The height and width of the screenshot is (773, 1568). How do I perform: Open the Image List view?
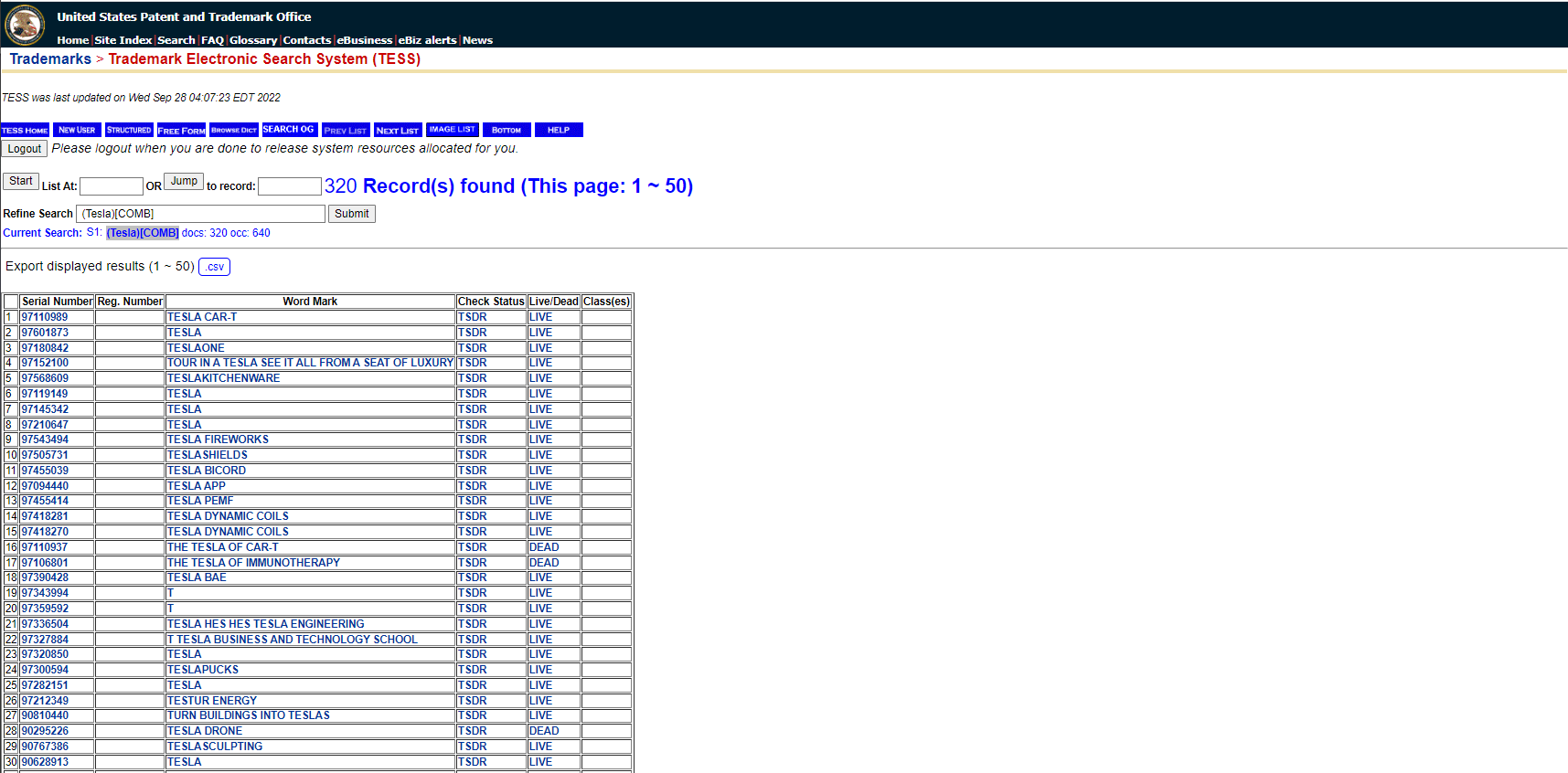point(453,130)
